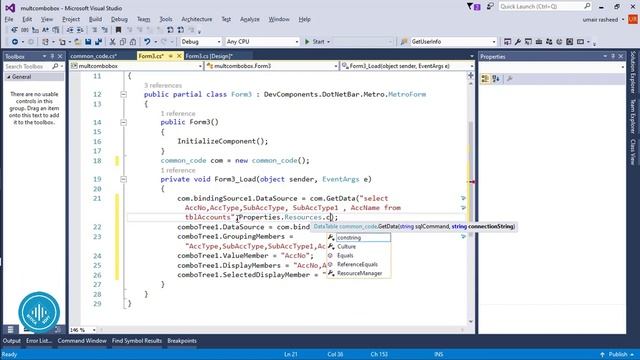Click the Categorized icon in Properties panel

(485, 79)
